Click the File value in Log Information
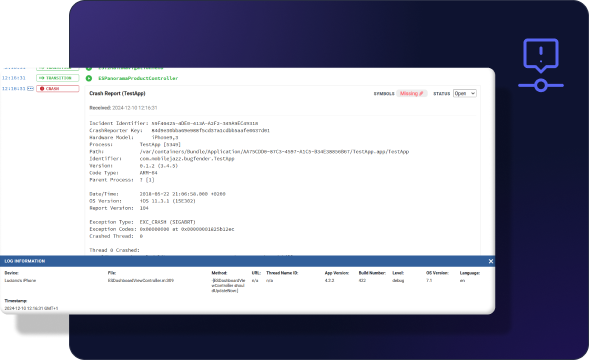This screenshot has width=589, height=360. [141, 280]
